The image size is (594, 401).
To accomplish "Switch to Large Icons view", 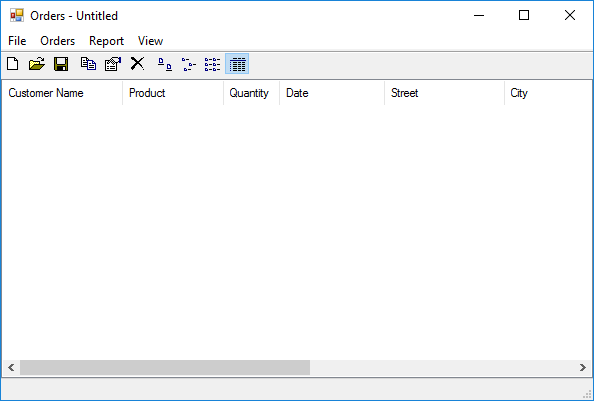I will click(165, 64).
